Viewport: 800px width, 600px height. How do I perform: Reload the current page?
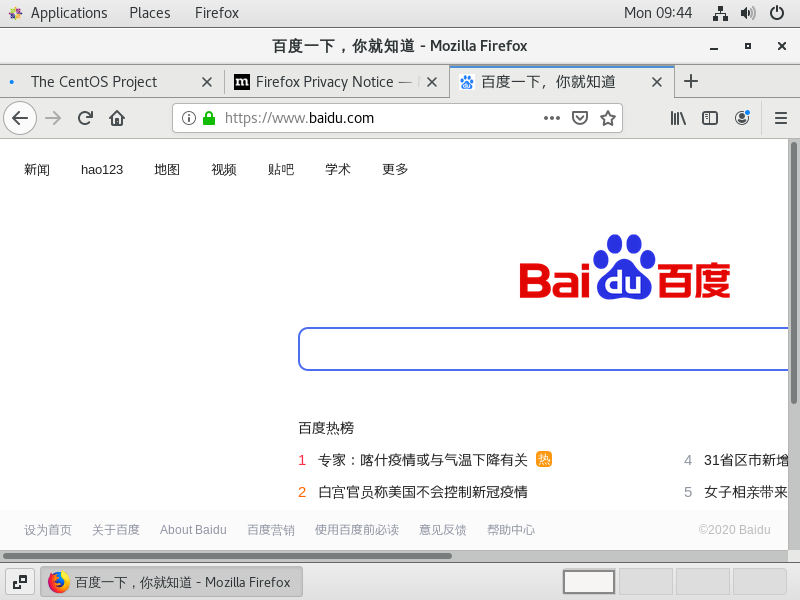tap(85, 118)
